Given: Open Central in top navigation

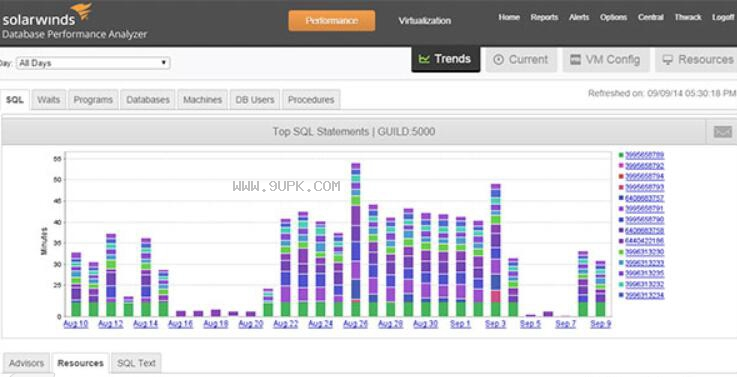Looking at the screenshot, I should click(x=651, y=17).
